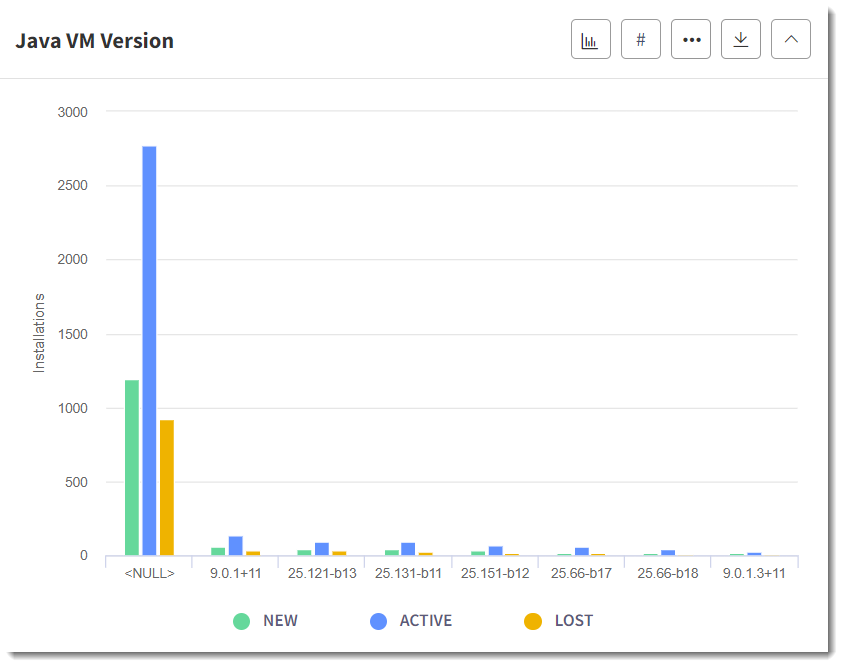Click the 9.0.1+11 axis label
Viewport: 843px width, 667px height.
tap(235, 573)
